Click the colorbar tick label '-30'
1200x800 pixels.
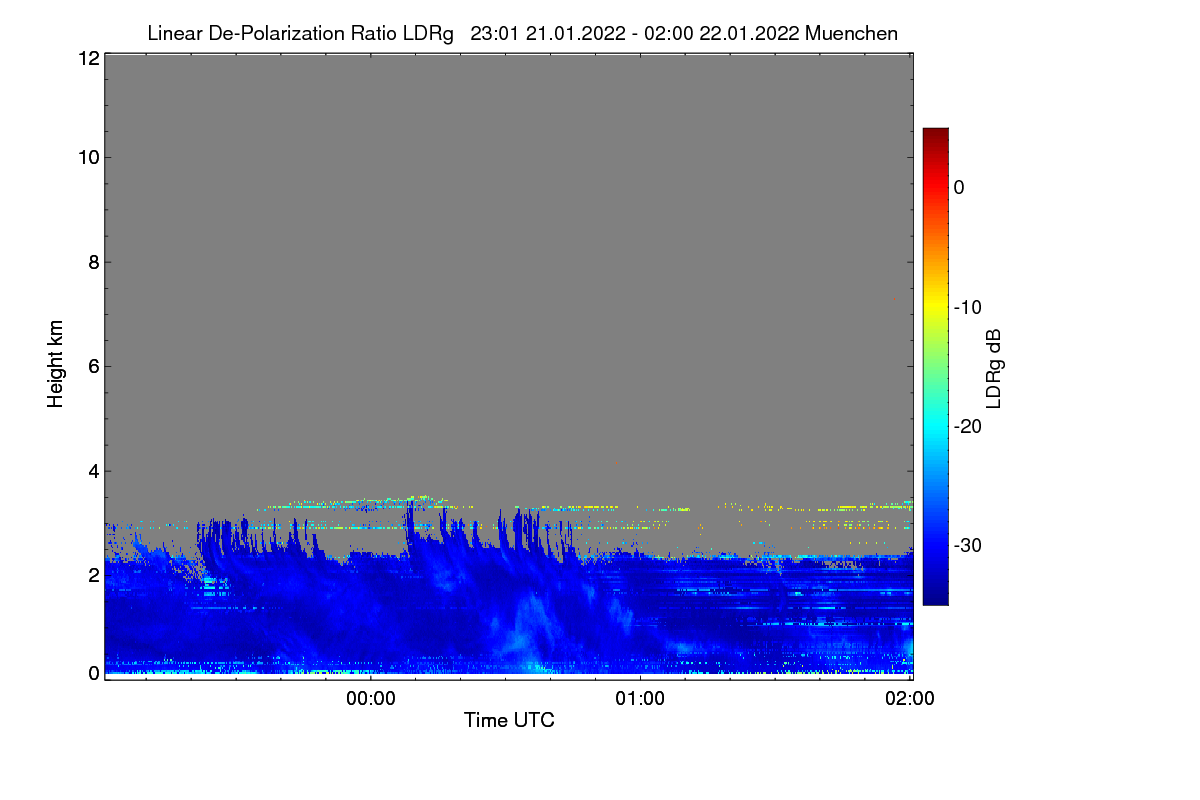967,545
